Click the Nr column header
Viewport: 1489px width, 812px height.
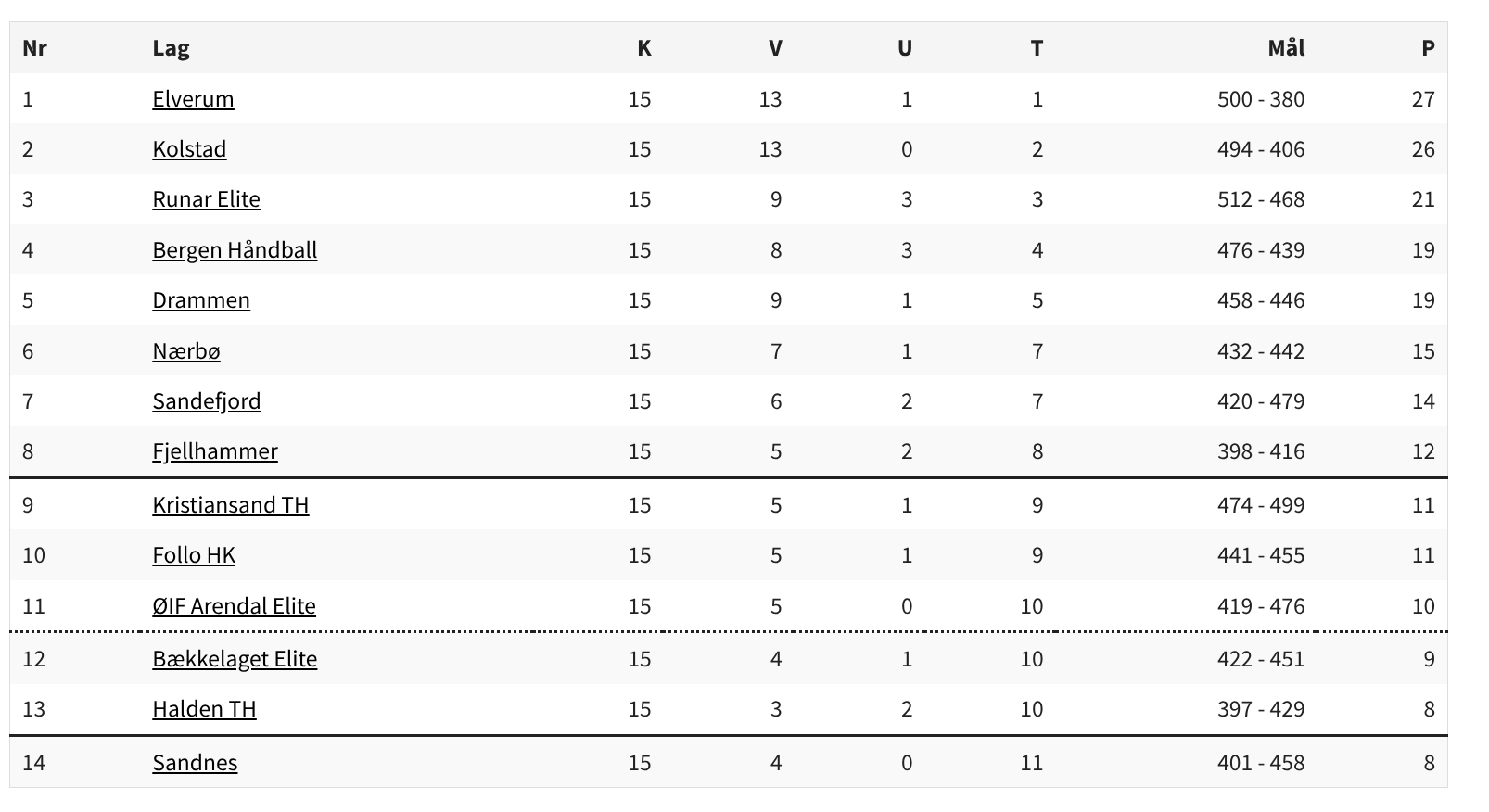tap(34, 48)
